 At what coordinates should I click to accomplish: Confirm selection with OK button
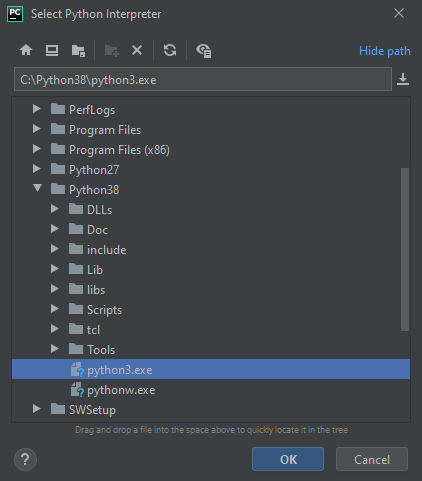point(288,459)
